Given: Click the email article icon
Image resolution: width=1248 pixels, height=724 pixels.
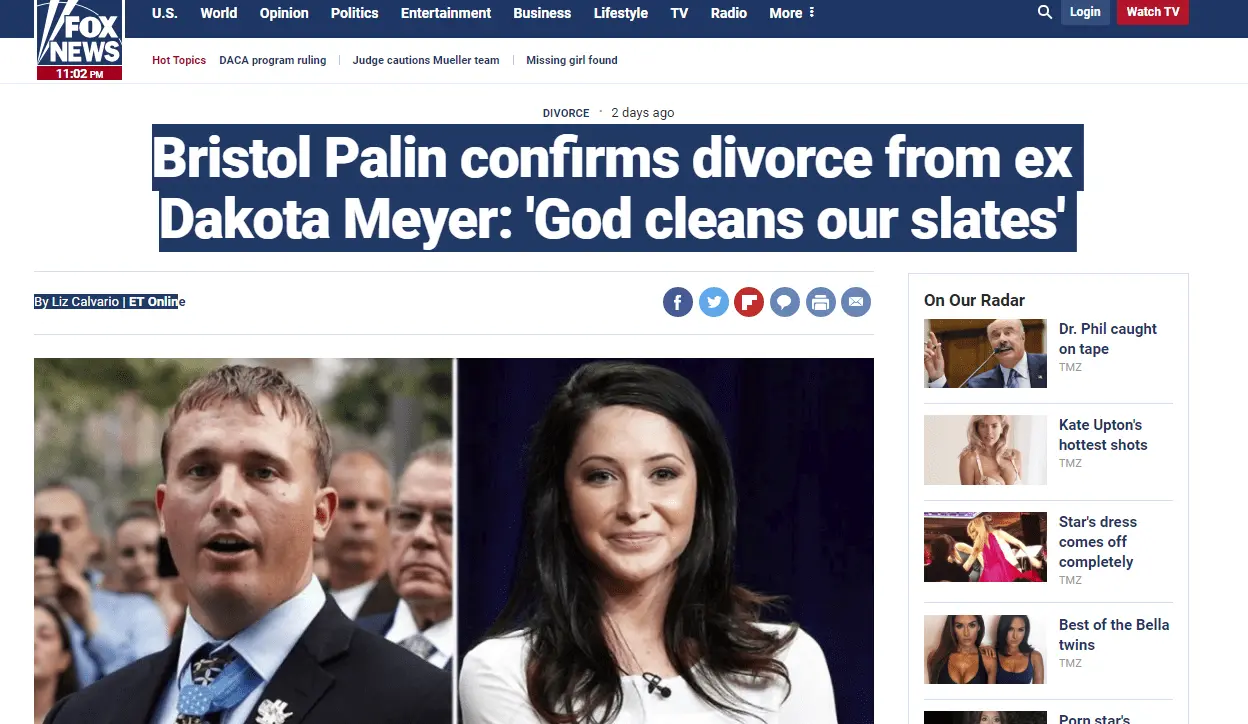Looking at the screenshot, I should [x=856, y=302].
